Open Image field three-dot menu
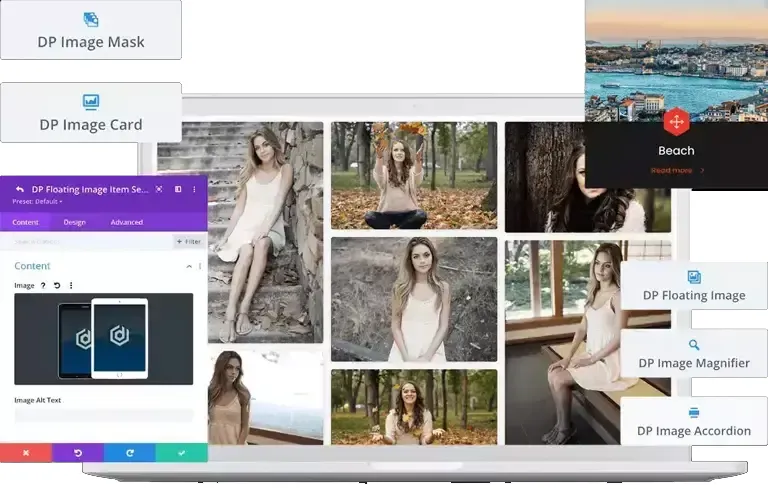This screenshot has width=768, height=489. pyautogui.click(x=71, y=285)
